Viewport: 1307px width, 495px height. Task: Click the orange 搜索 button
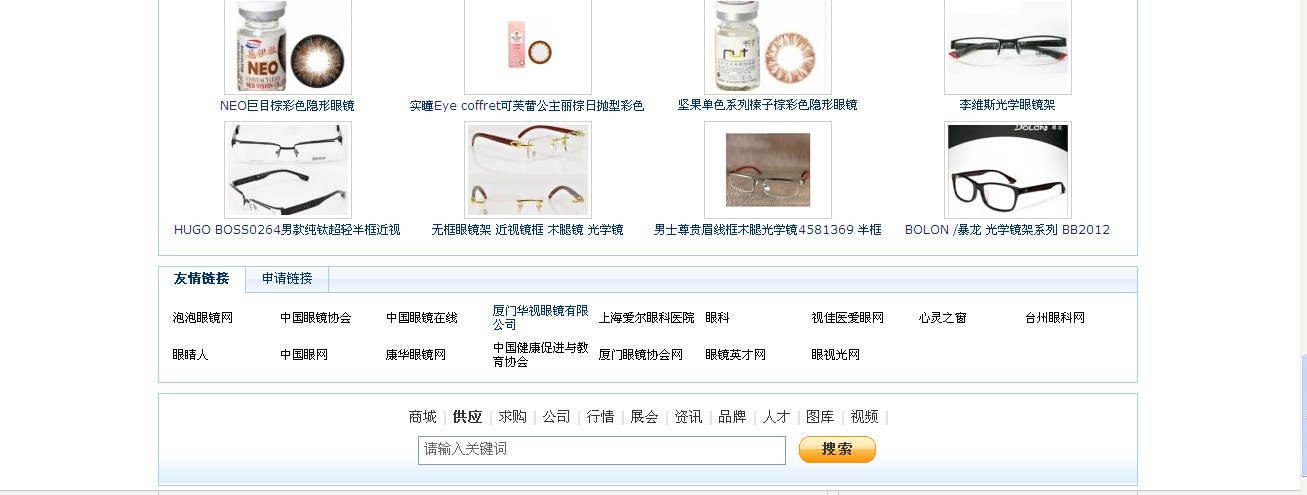pos(837,450)
